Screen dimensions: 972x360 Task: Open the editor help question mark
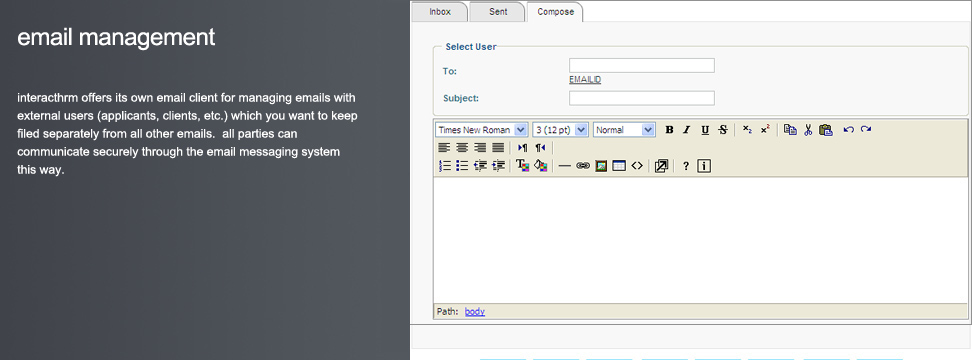click(x=686, y=166)
